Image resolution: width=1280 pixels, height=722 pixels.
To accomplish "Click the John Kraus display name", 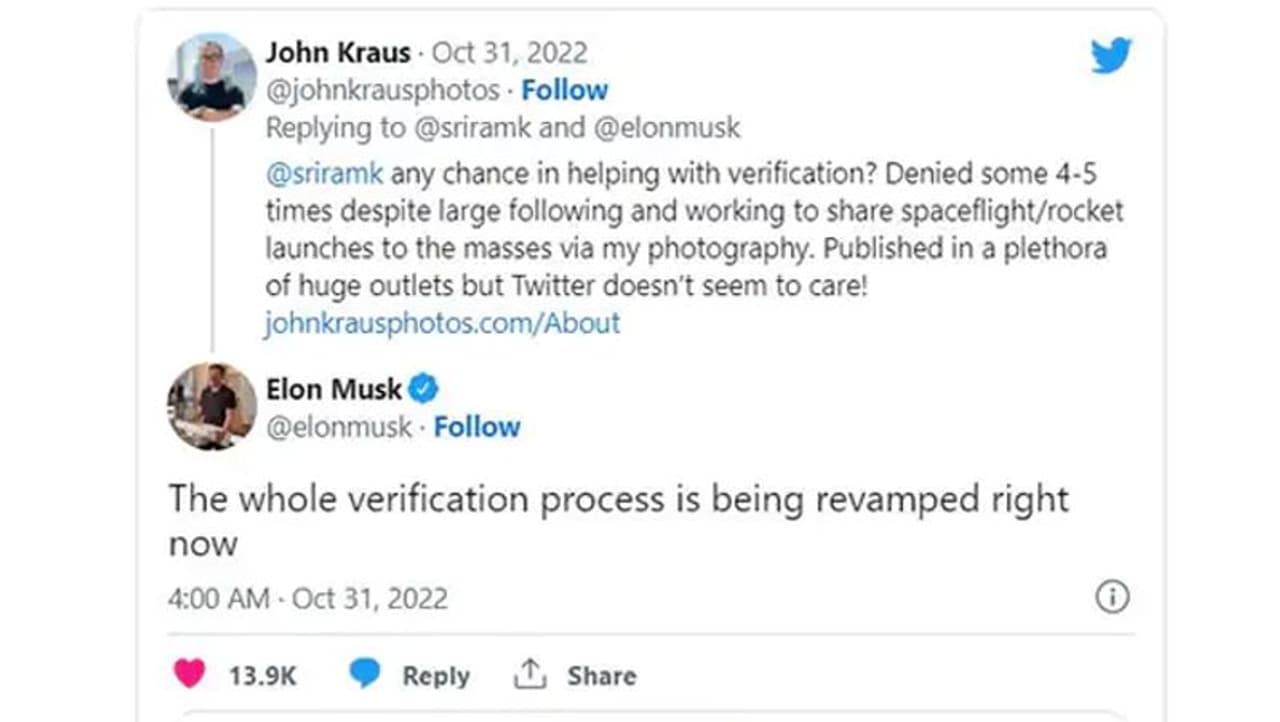I will [x=338, y=52].
